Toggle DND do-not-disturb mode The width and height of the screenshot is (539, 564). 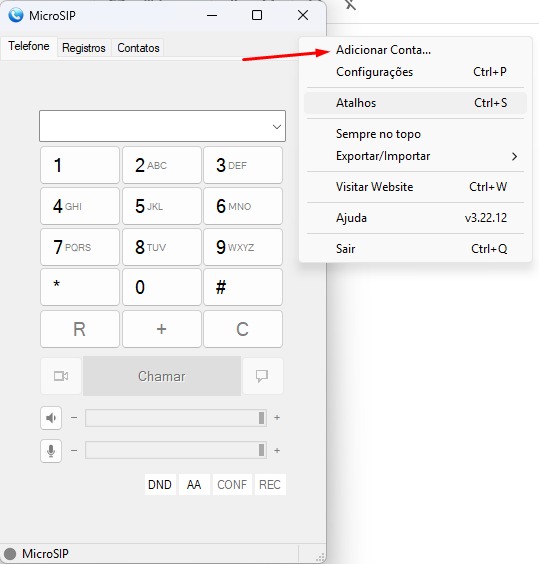pyautogui.click(x=160, y=485)
